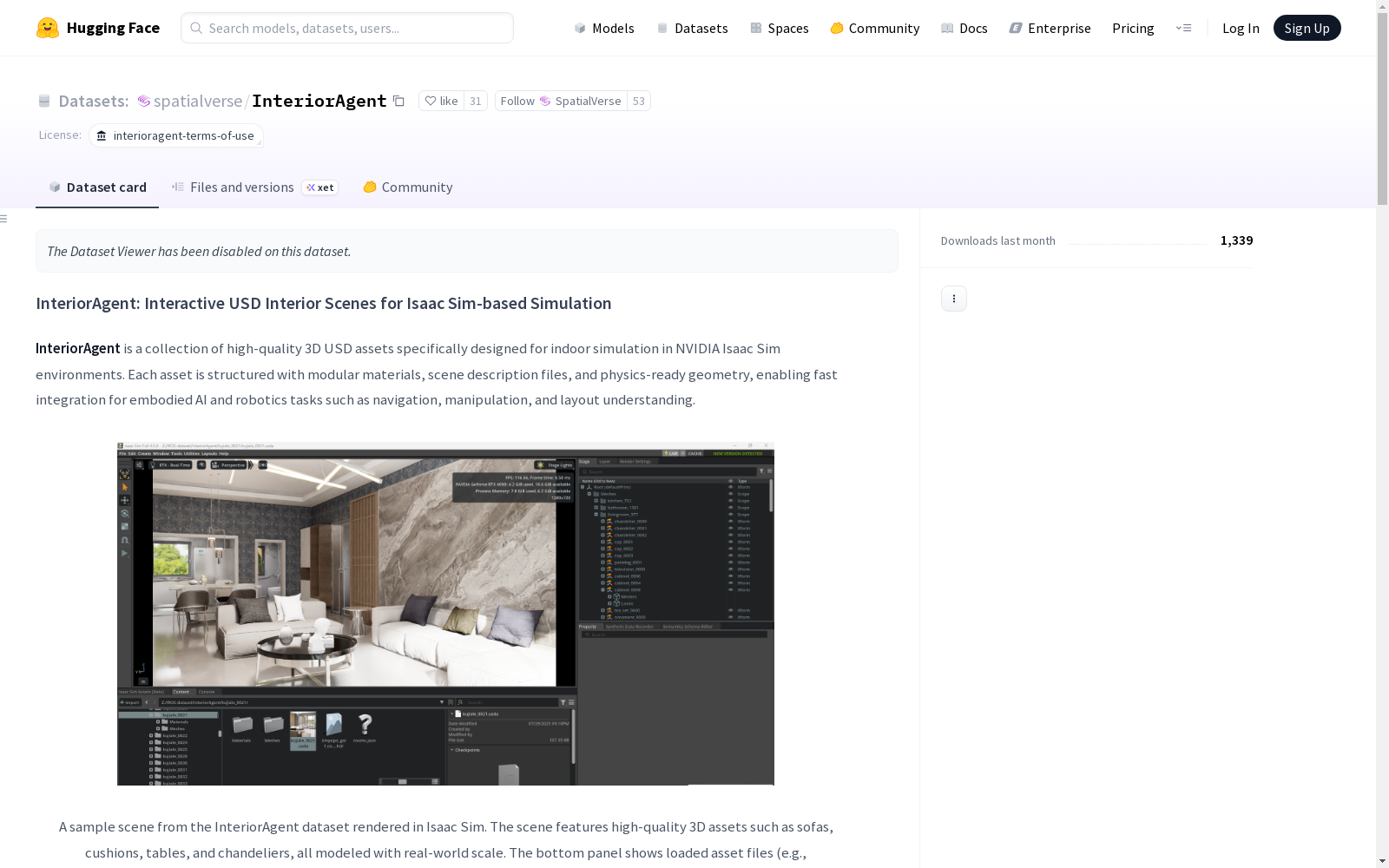Click the Dataset Viewer disabled notice
Viewport: 1389px width, 868px height.
tap(467, 251)
